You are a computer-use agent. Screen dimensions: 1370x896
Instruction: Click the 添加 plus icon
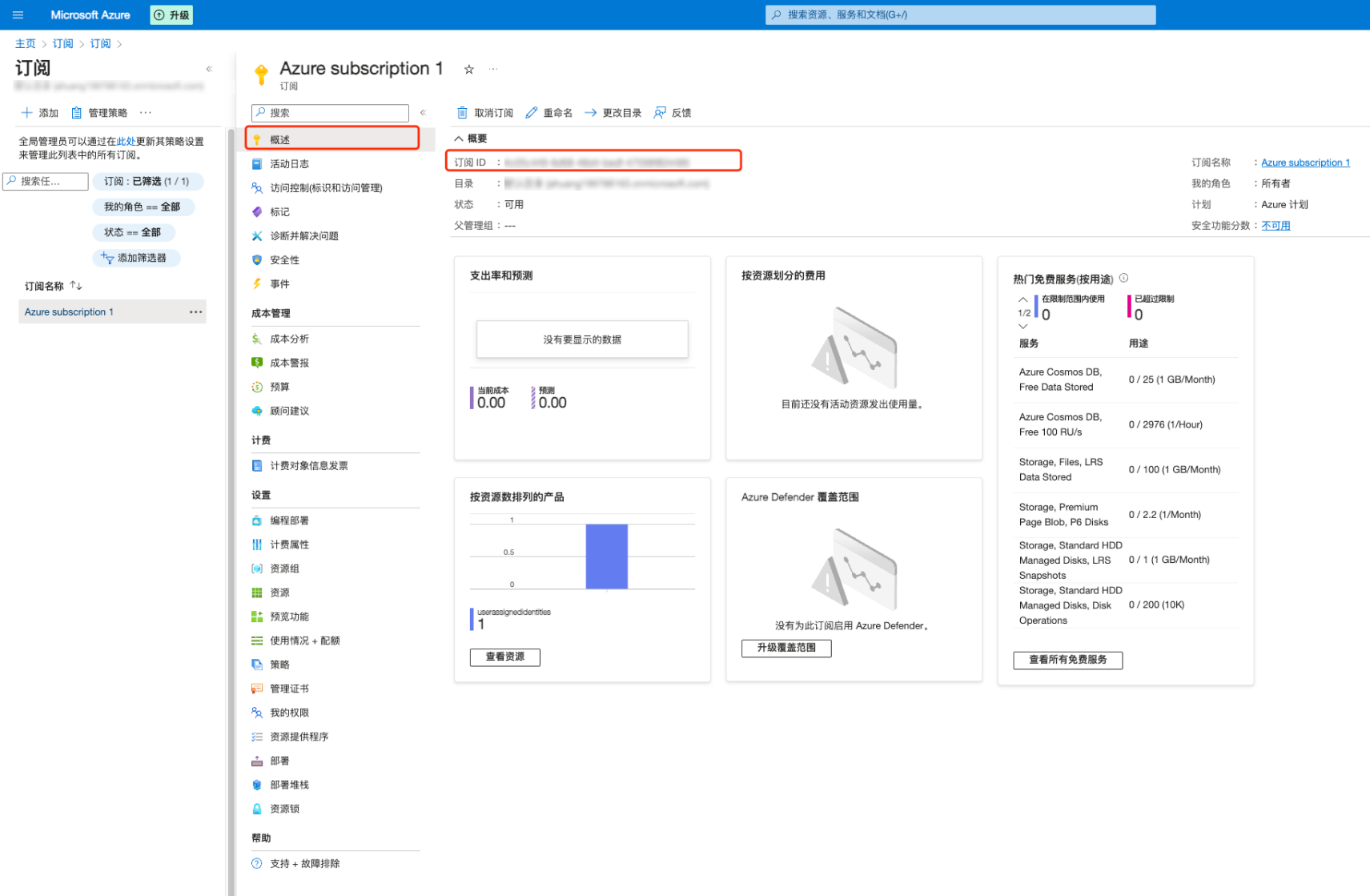point(27,113)
